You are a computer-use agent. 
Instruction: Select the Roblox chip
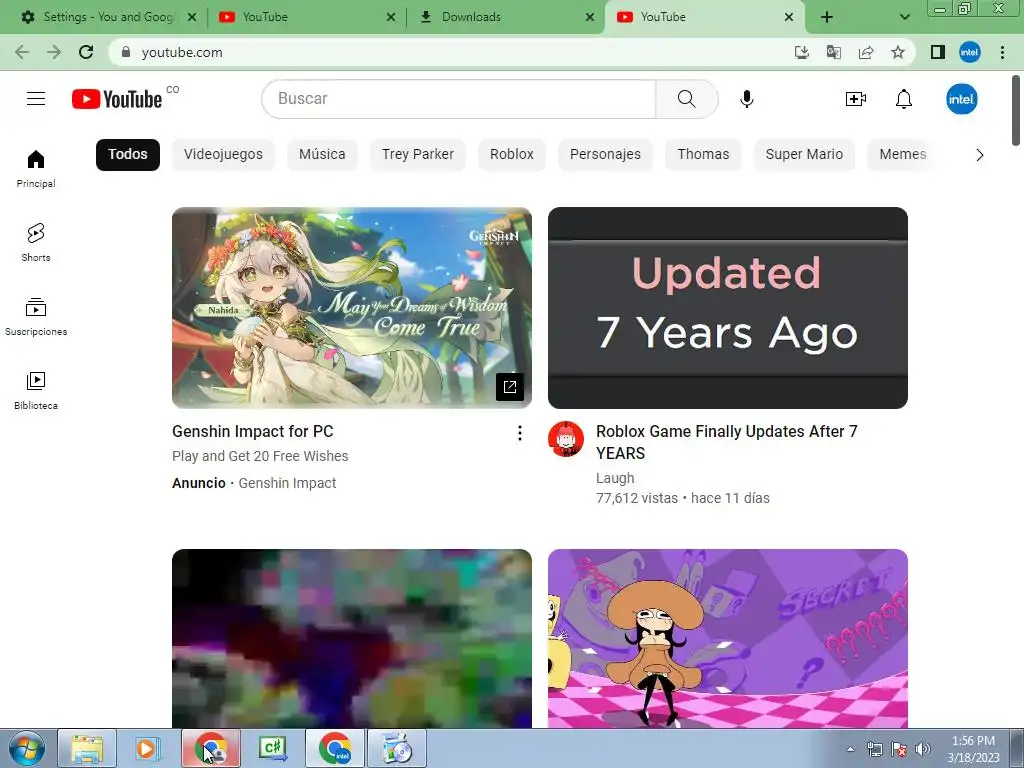512,155
